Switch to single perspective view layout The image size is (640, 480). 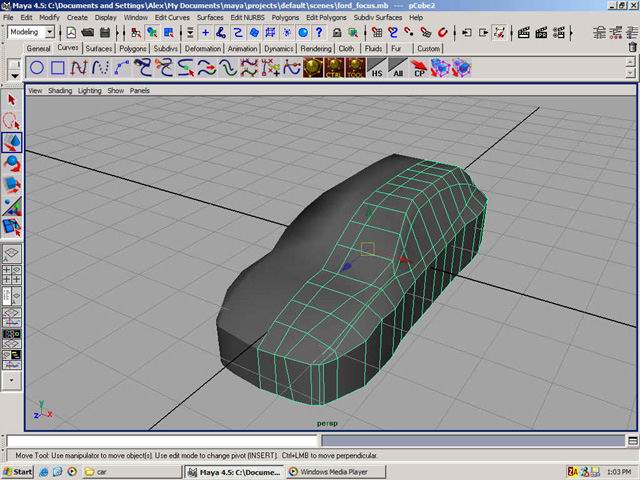point(13,255)
